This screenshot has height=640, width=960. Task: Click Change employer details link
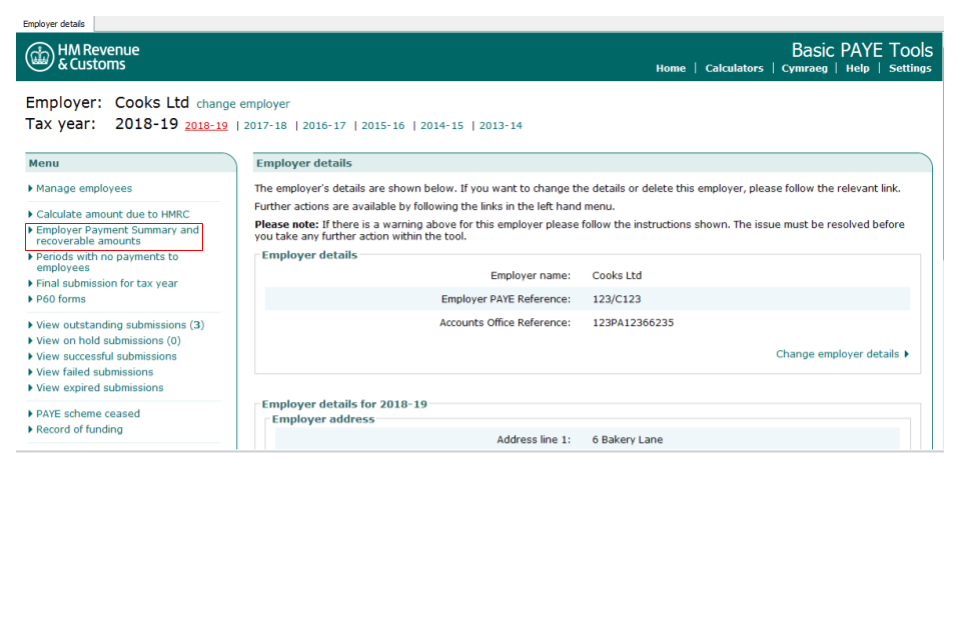tap(837, 354)
